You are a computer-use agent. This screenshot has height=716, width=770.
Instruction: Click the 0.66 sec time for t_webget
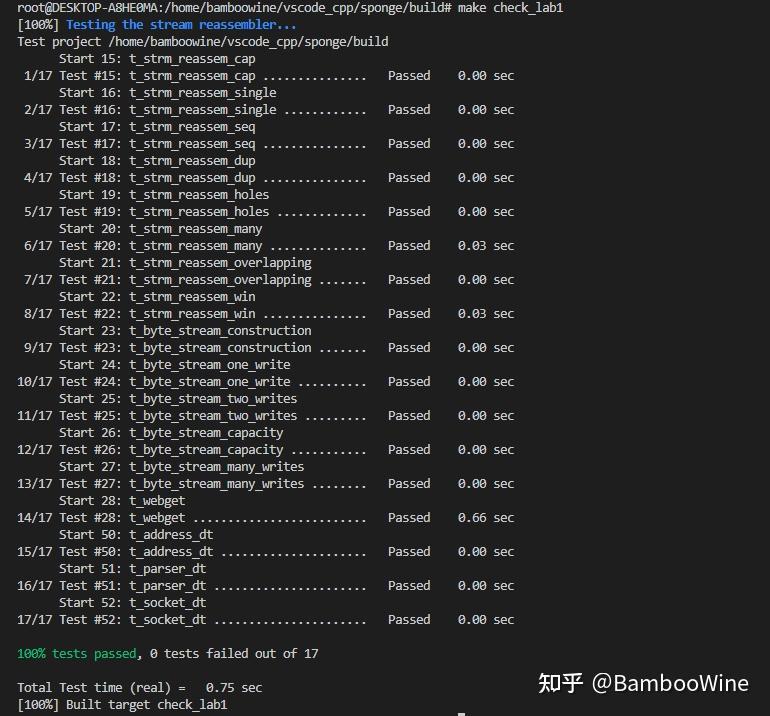click(x=486, y=517)
